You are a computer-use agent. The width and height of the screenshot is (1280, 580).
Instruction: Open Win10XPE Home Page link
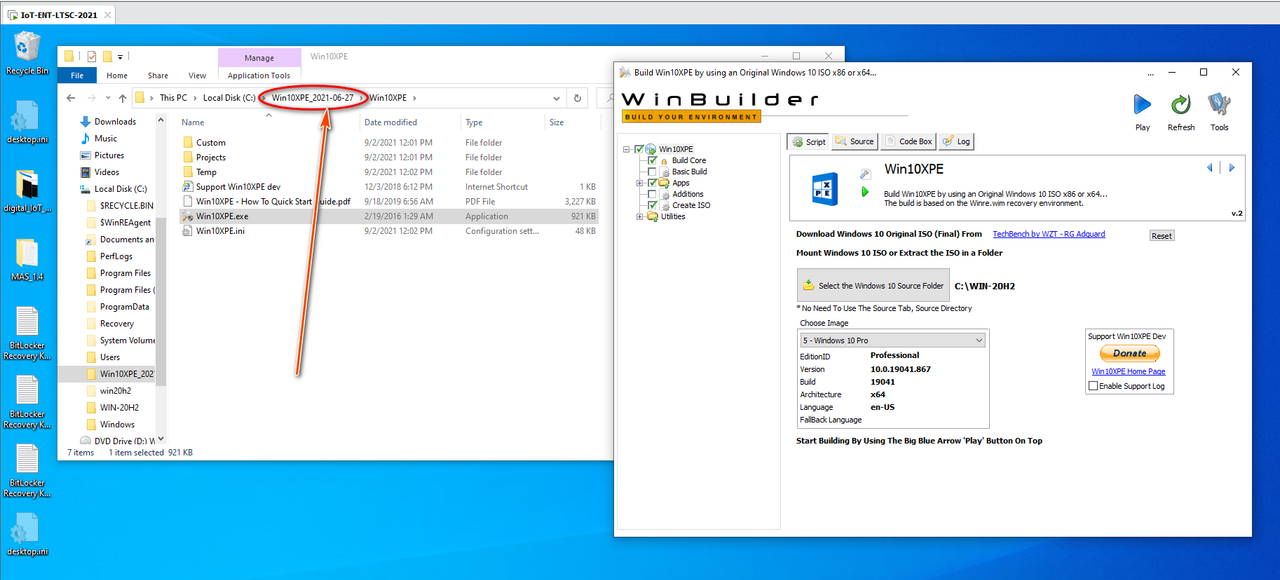point(1128,371)
